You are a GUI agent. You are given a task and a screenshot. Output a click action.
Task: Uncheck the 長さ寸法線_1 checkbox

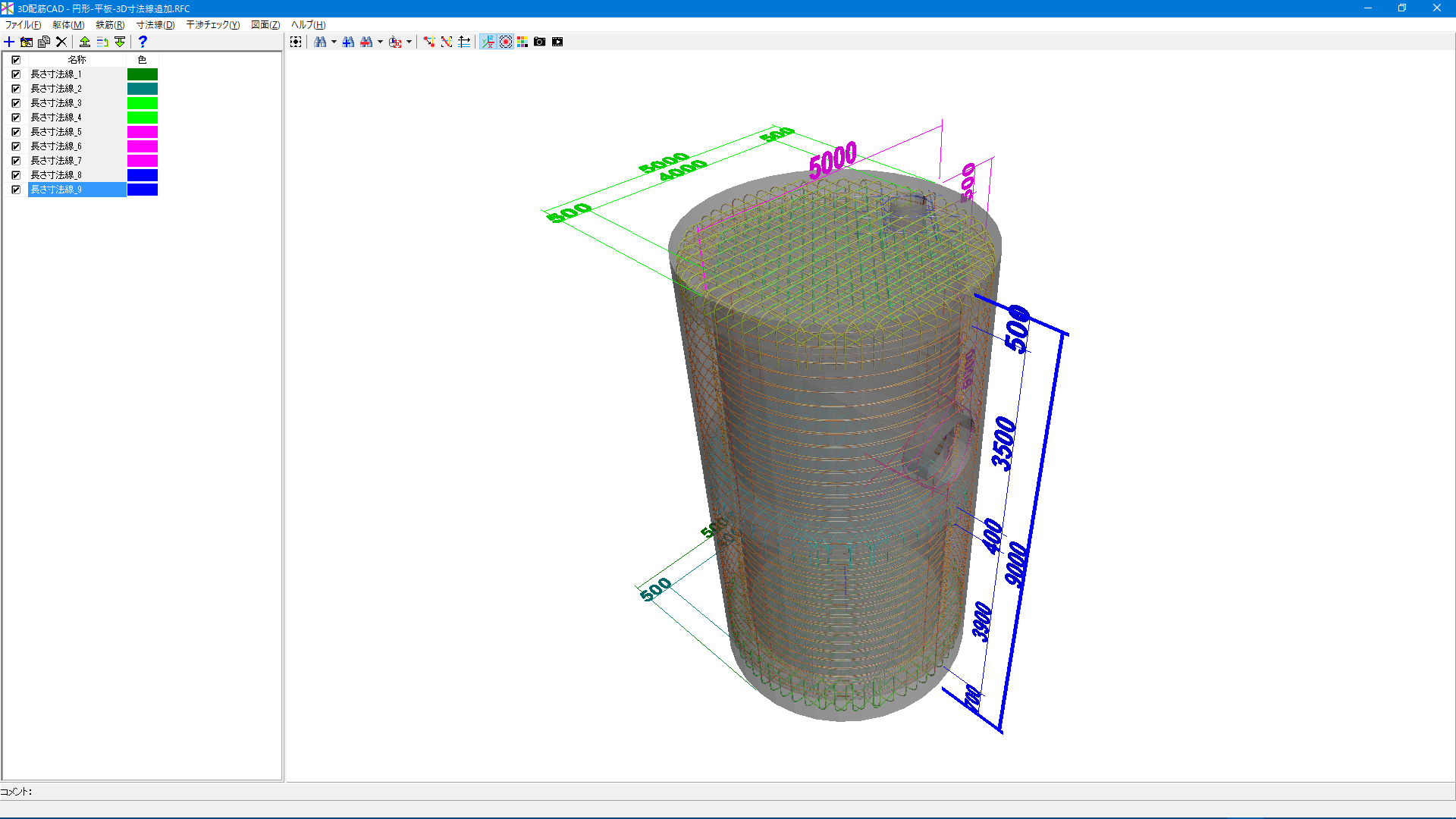16,74
